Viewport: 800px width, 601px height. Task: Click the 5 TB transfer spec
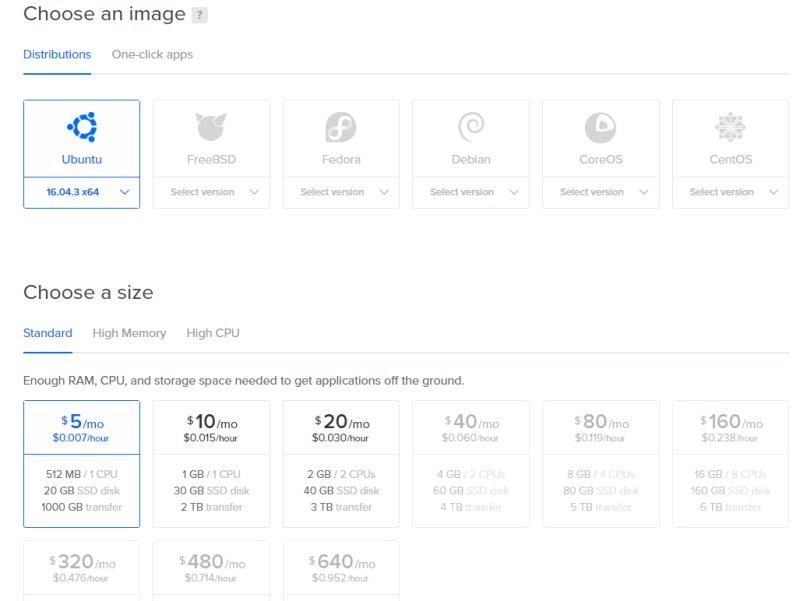tap(601, 507)
